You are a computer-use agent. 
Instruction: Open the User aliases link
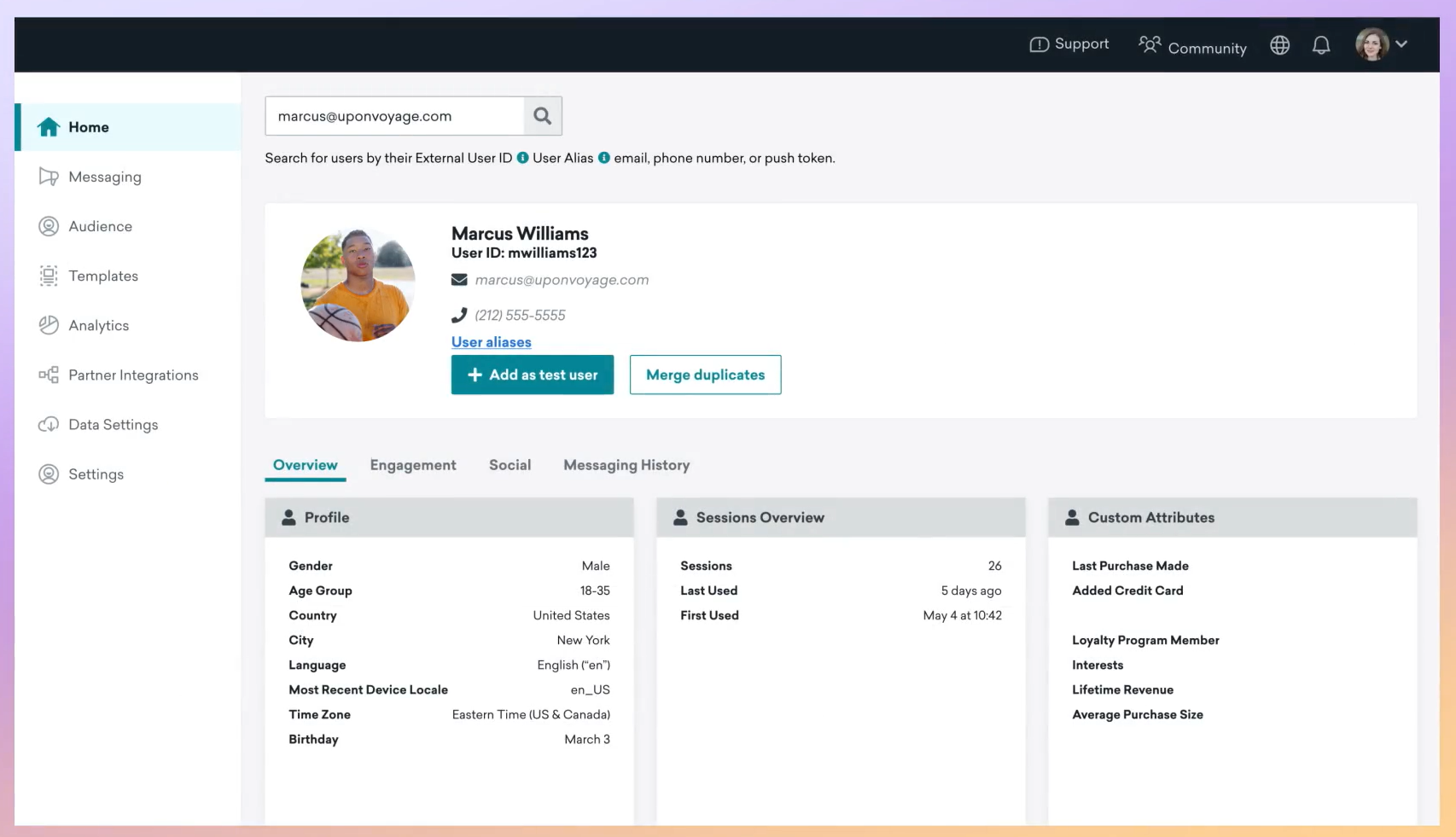492,342
